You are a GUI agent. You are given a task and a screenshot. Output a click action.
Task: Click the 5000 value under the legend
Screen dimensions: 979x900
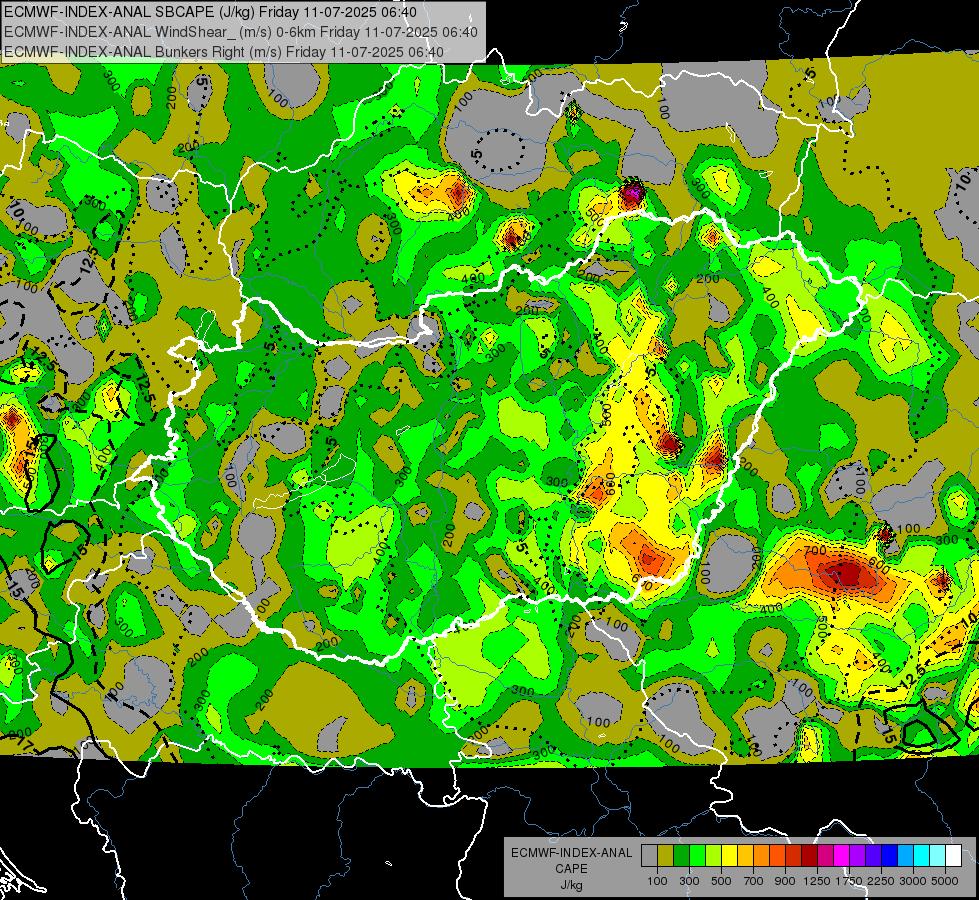[945, 881]
